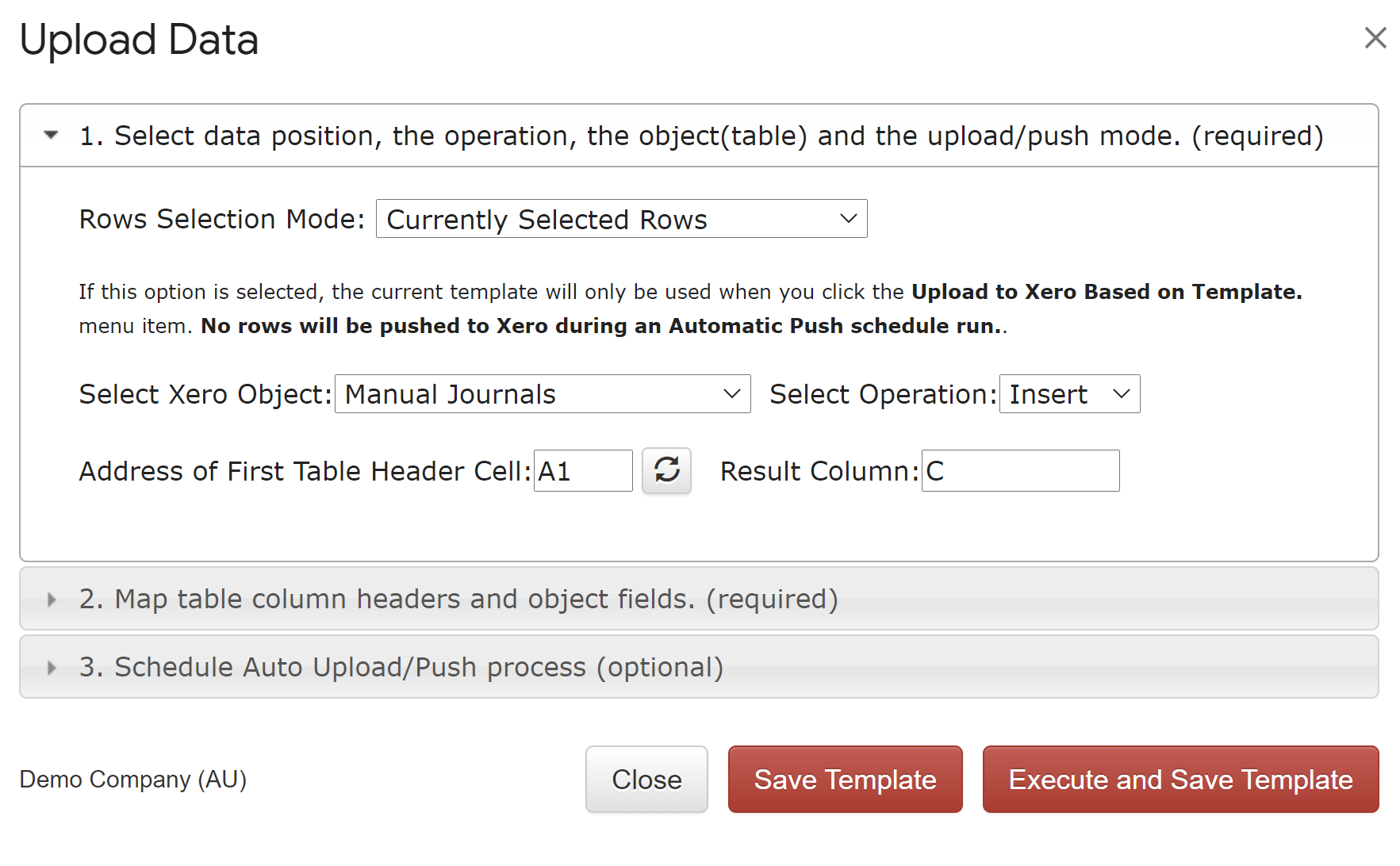
Task: Click the Address of First Table Header Cell field
Action: [583, 471]
